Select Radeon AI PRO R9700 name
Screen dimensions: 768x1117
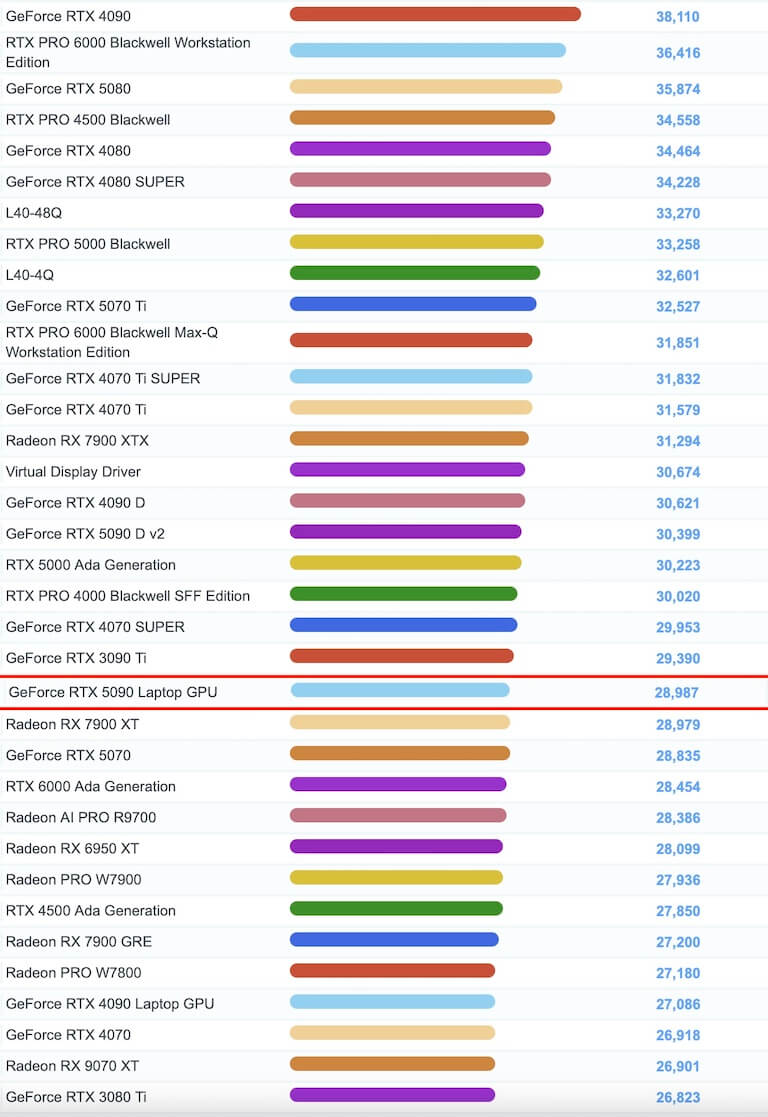point(81,817)
